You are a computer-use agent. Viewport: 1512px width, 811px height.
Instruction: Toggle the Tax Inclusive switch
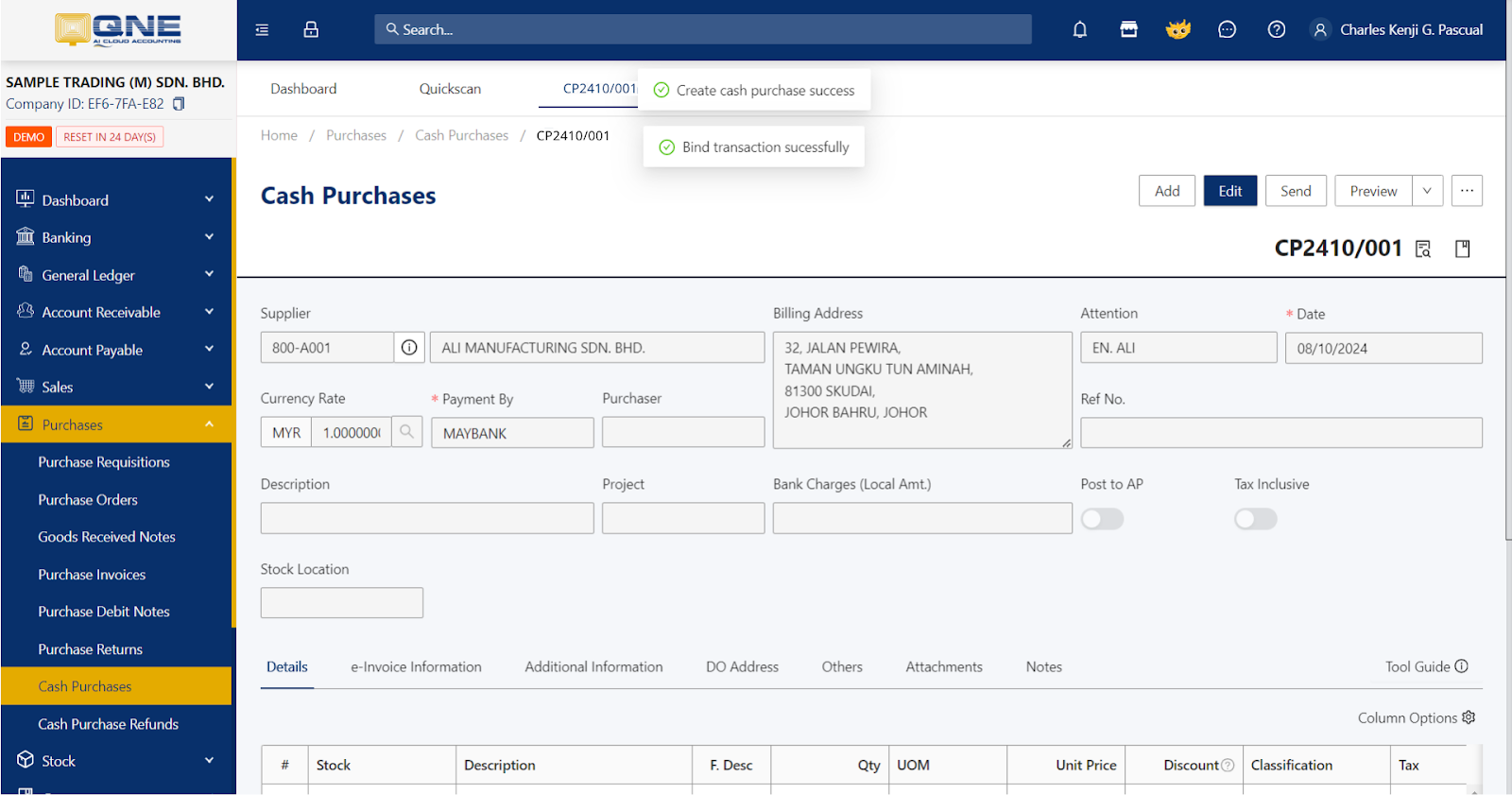1256,519
